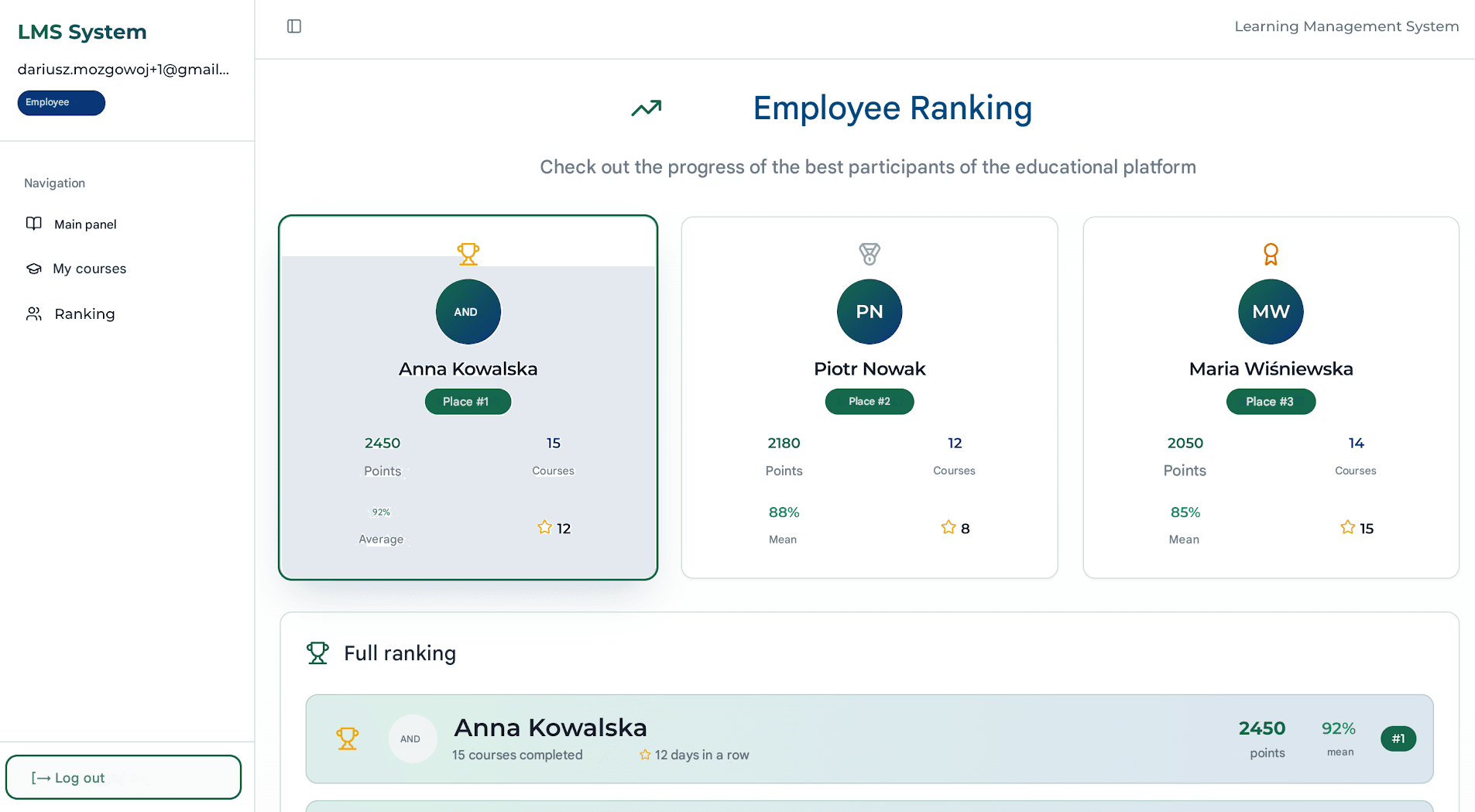The image size is (1475, 812).
Task: Click the 2450 points value on Anna's card
Action: [x=382, y=443]
